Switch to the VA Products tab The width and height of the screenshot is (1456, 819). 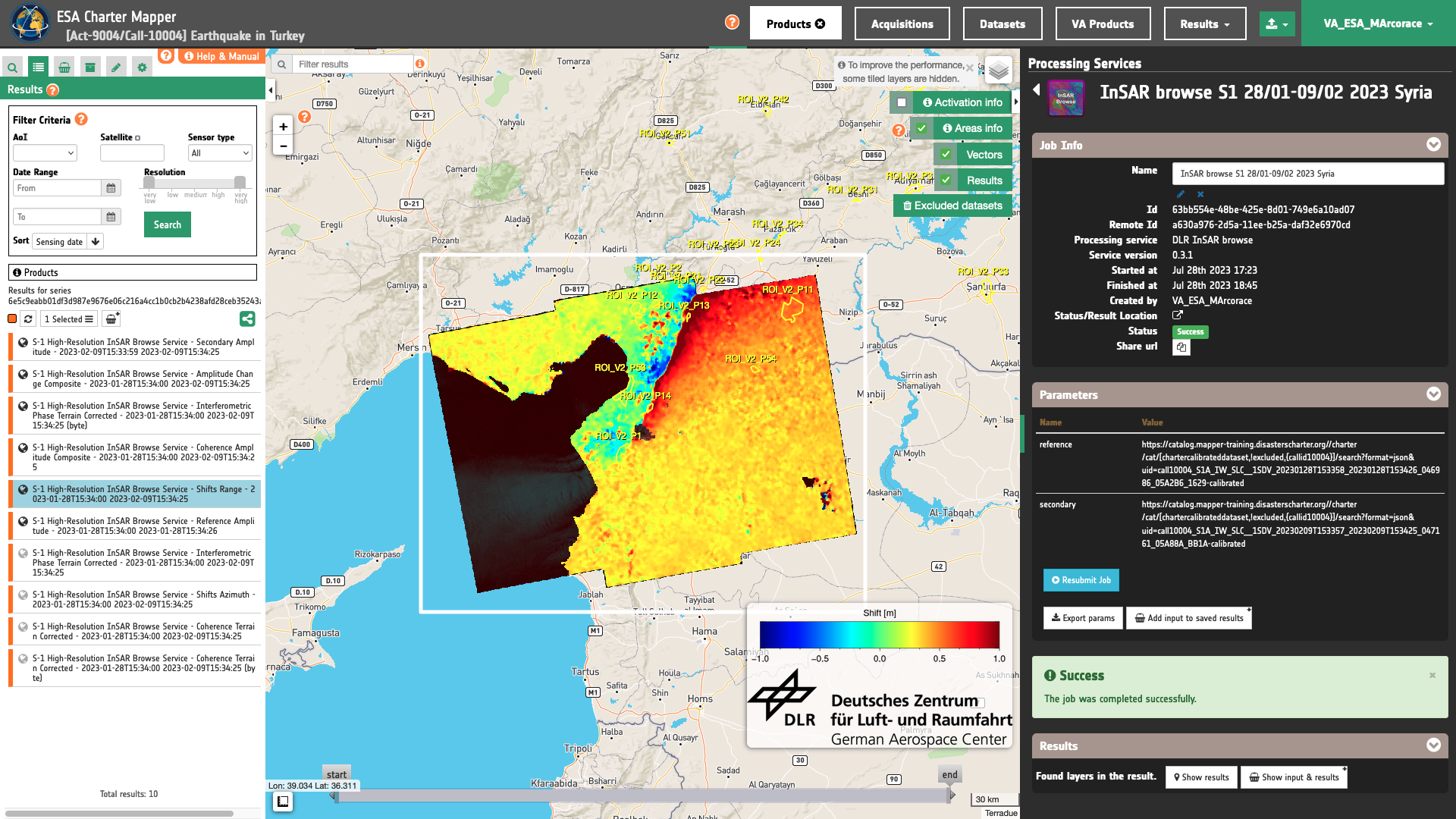tap(1103, 24)
